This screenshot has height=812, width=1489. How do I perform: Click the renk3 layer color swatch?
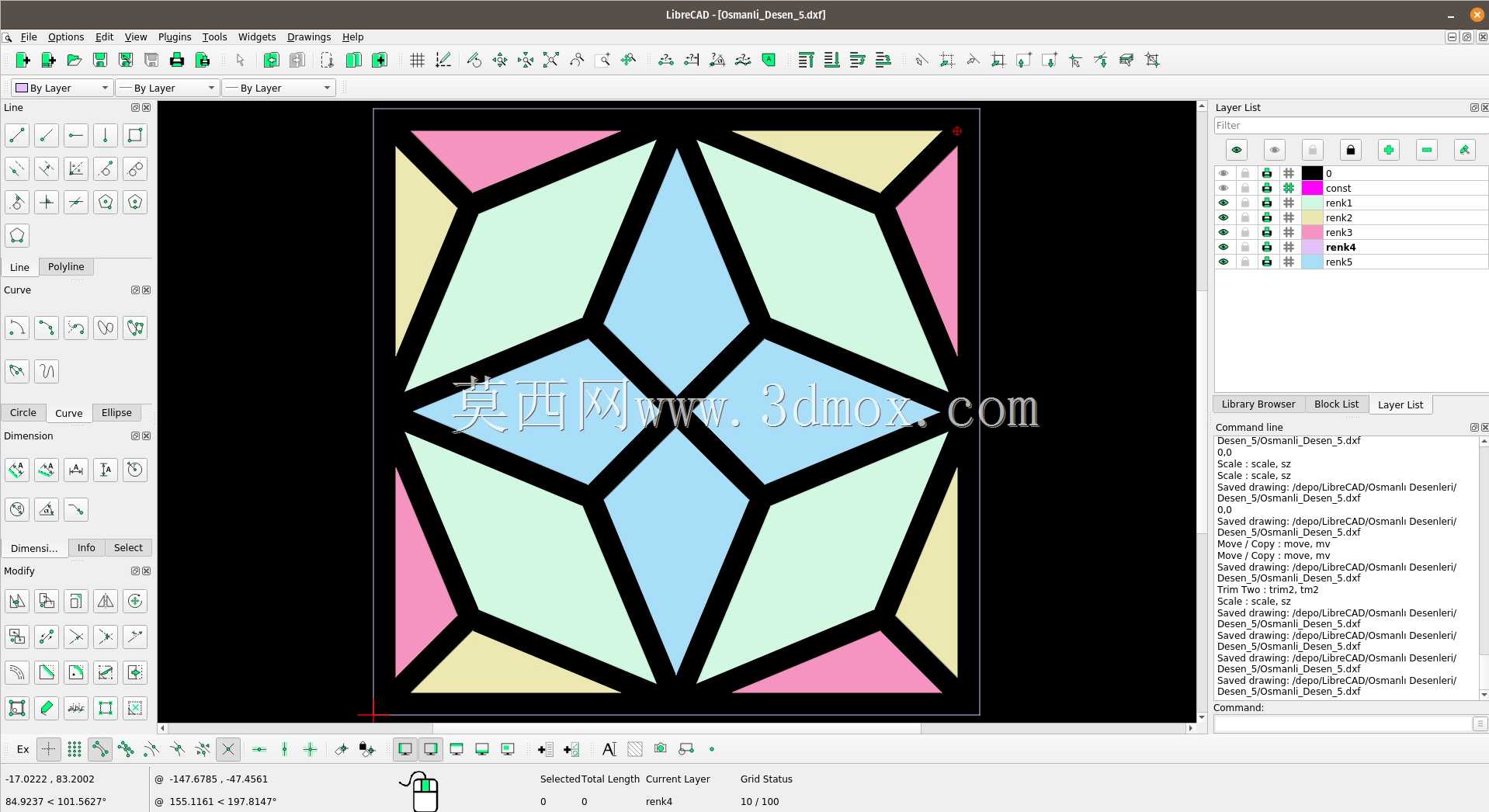tap(1312, 232)
